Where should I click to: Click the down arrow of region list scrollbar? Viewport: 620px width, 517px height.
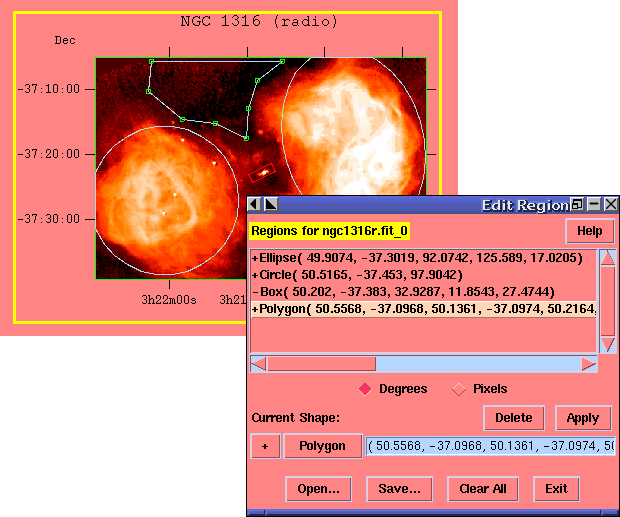click(607, 344)
